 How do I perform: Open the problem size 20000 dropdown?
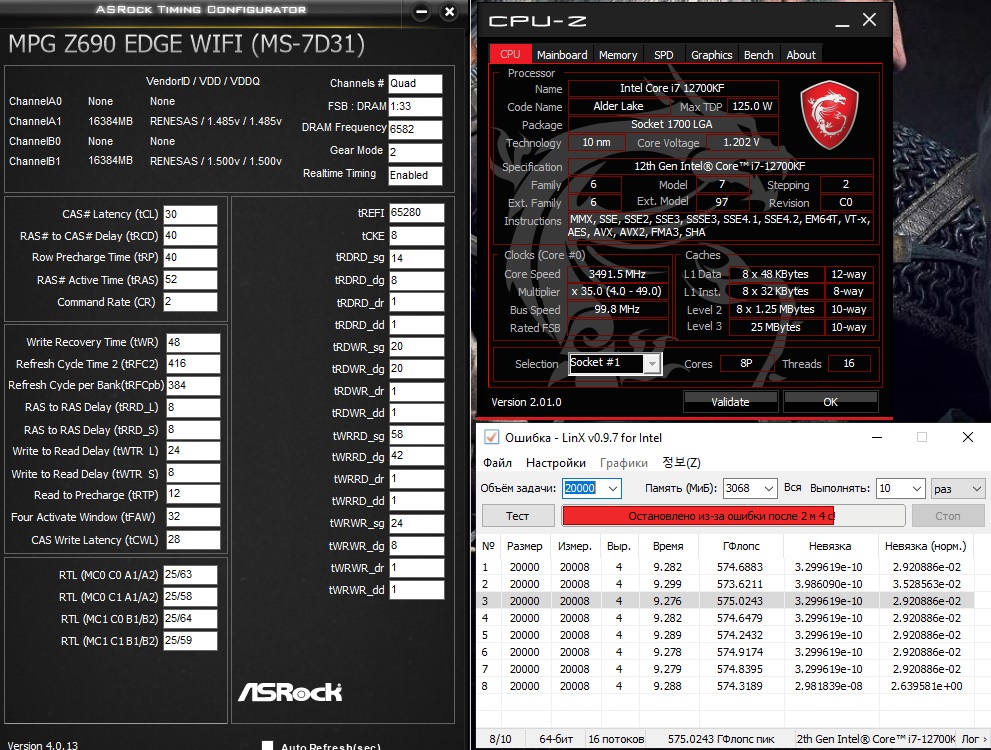pos(612,488)
